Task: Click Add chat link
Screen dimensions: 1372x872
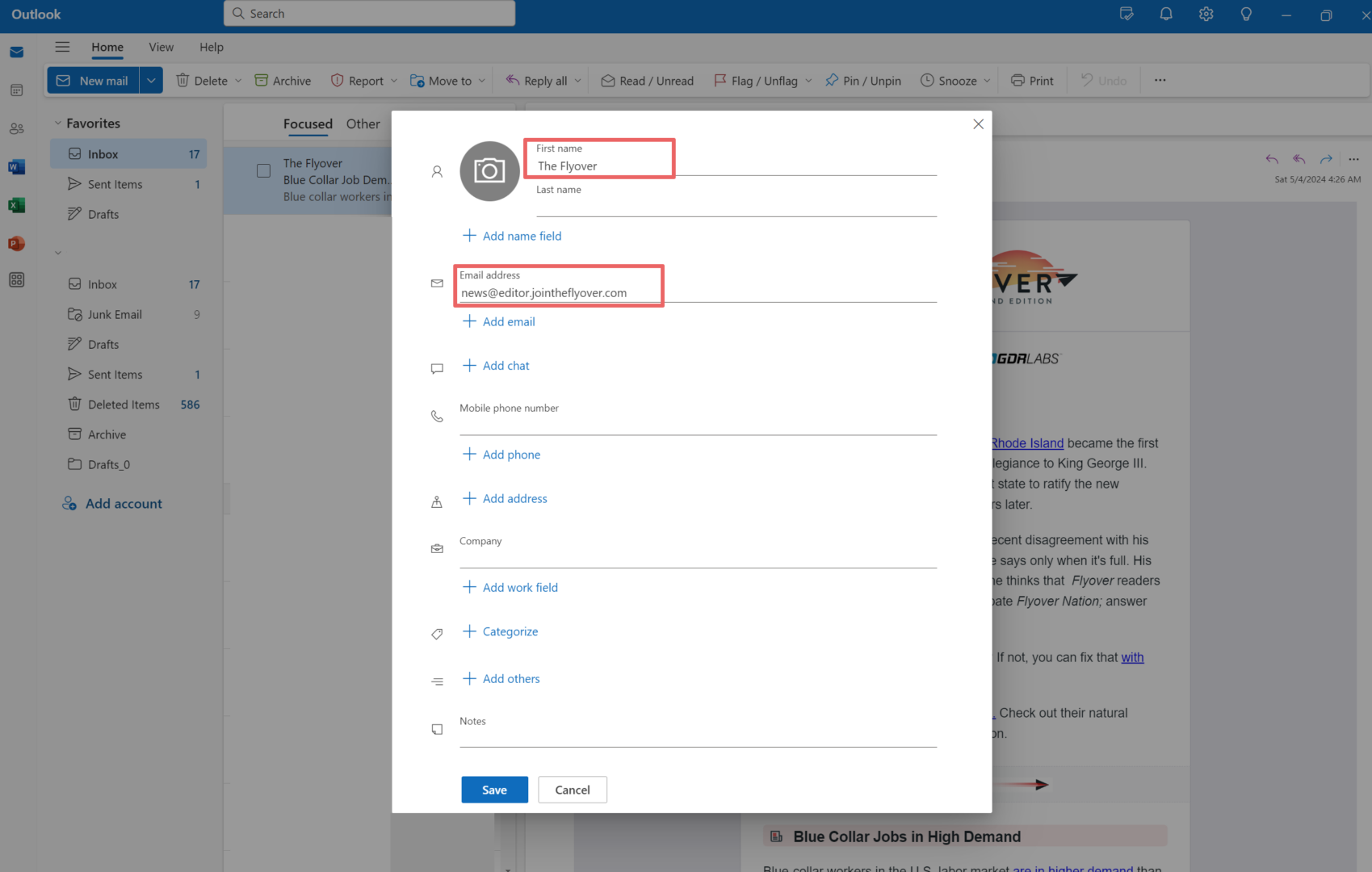Action: coord(496,366)
